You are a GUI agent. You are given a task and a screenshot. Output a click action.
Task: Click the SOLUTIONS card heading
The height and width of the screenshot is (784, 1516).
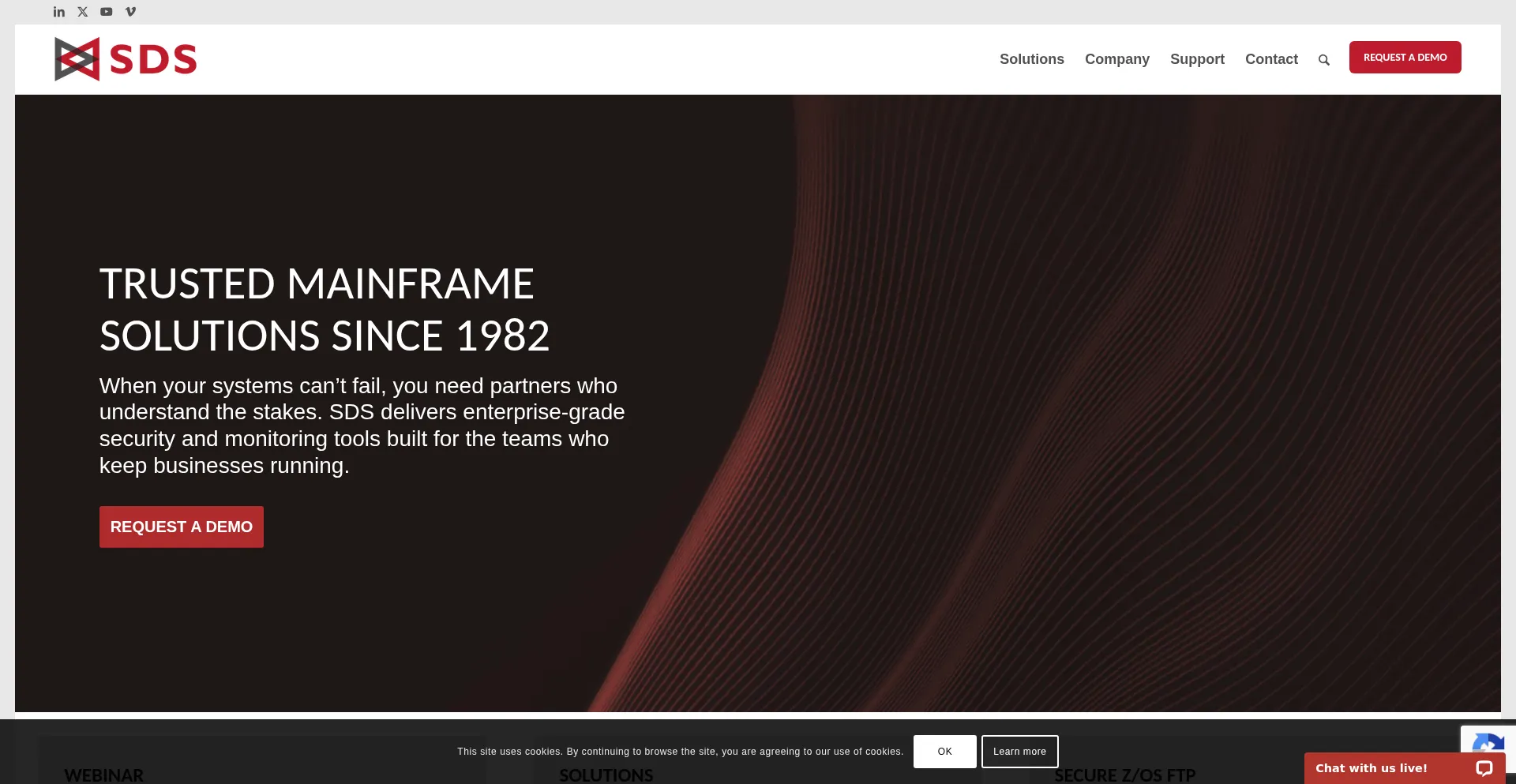606,775
